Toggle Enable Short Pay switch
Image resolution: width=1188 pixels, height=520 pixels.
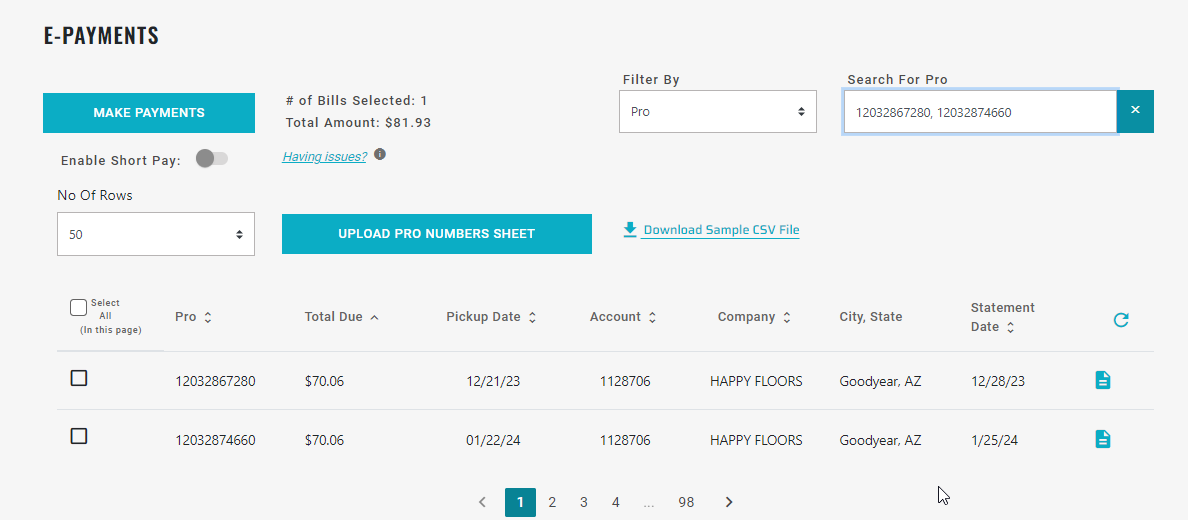point(212,158)
